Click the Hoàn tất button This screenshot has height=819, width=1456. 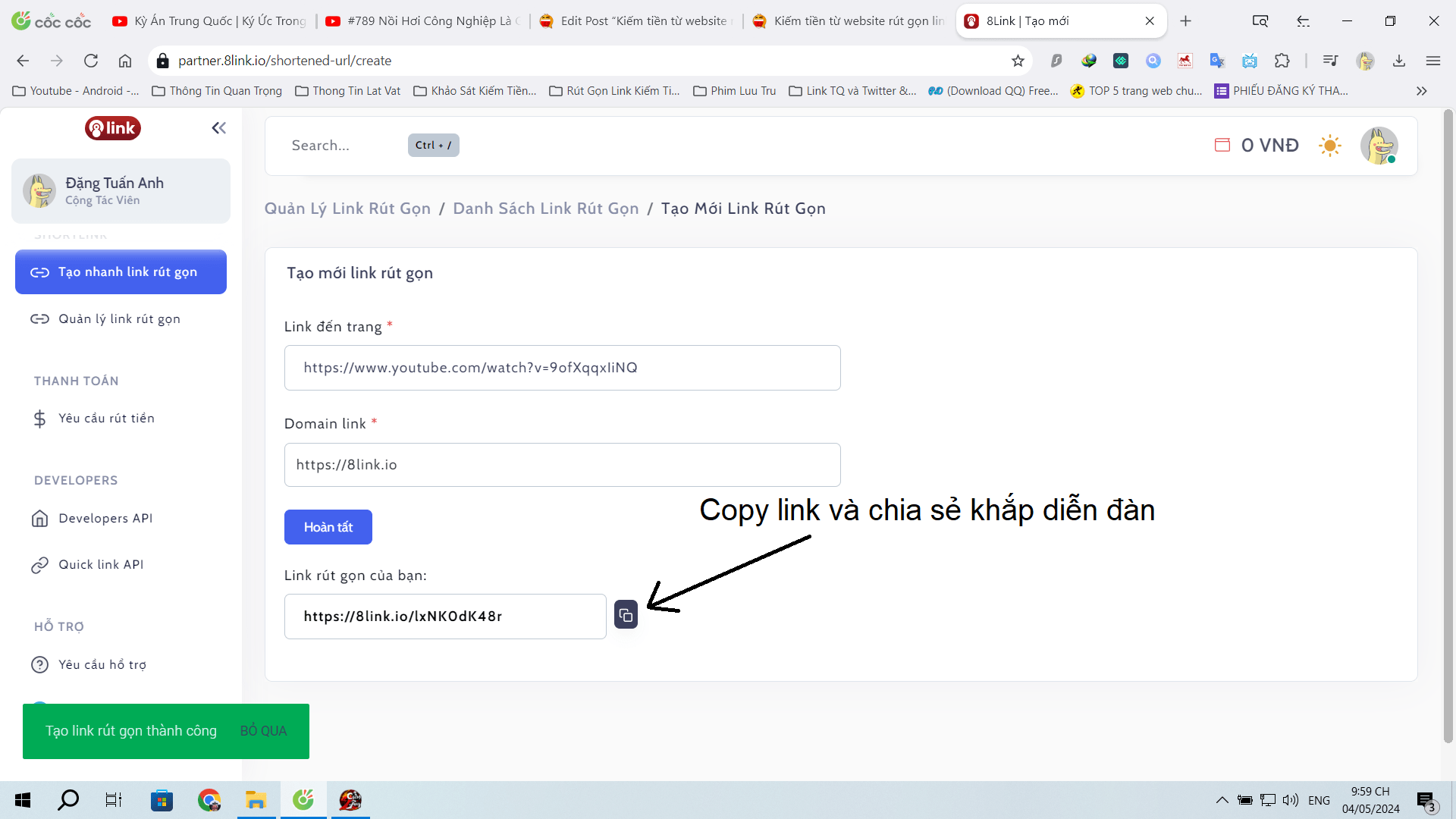pyautogui.click(x=328, y=527)
